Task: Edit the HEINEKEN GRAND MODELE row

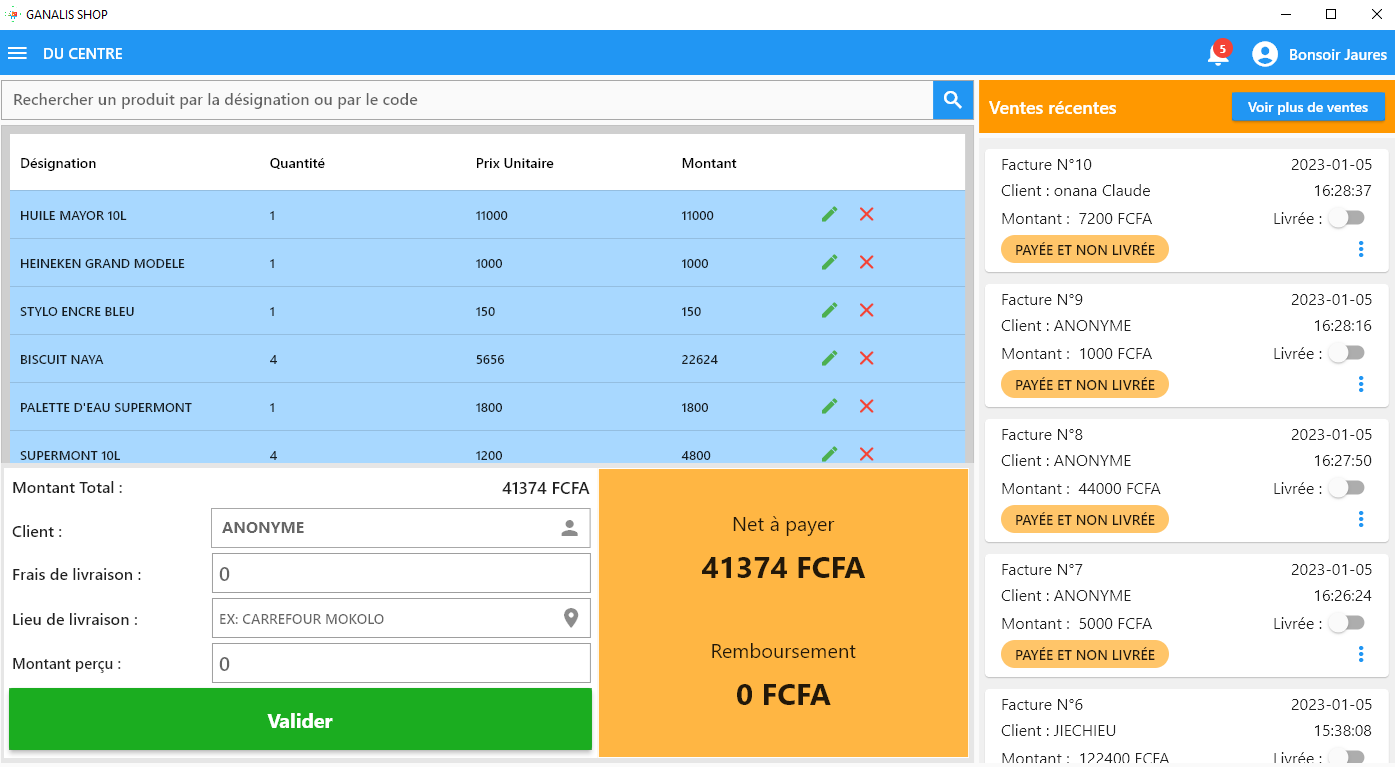Action: tap(829, 262)
